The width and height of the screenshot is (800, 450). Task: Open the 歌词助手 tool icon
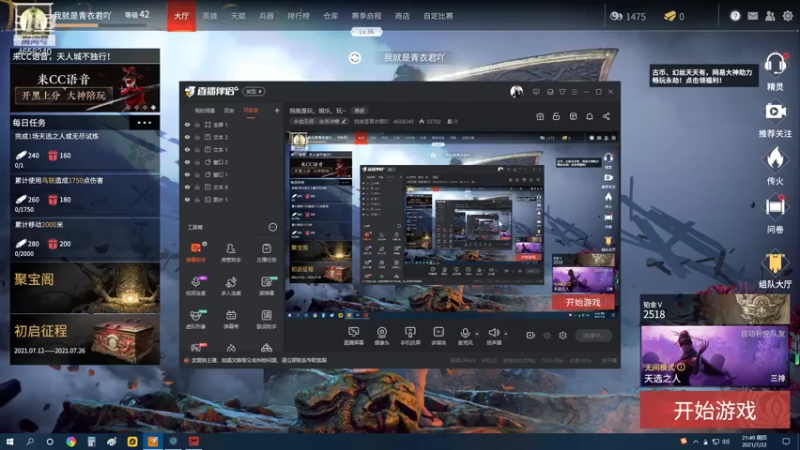pyautogui.click(x=266, y=318)
